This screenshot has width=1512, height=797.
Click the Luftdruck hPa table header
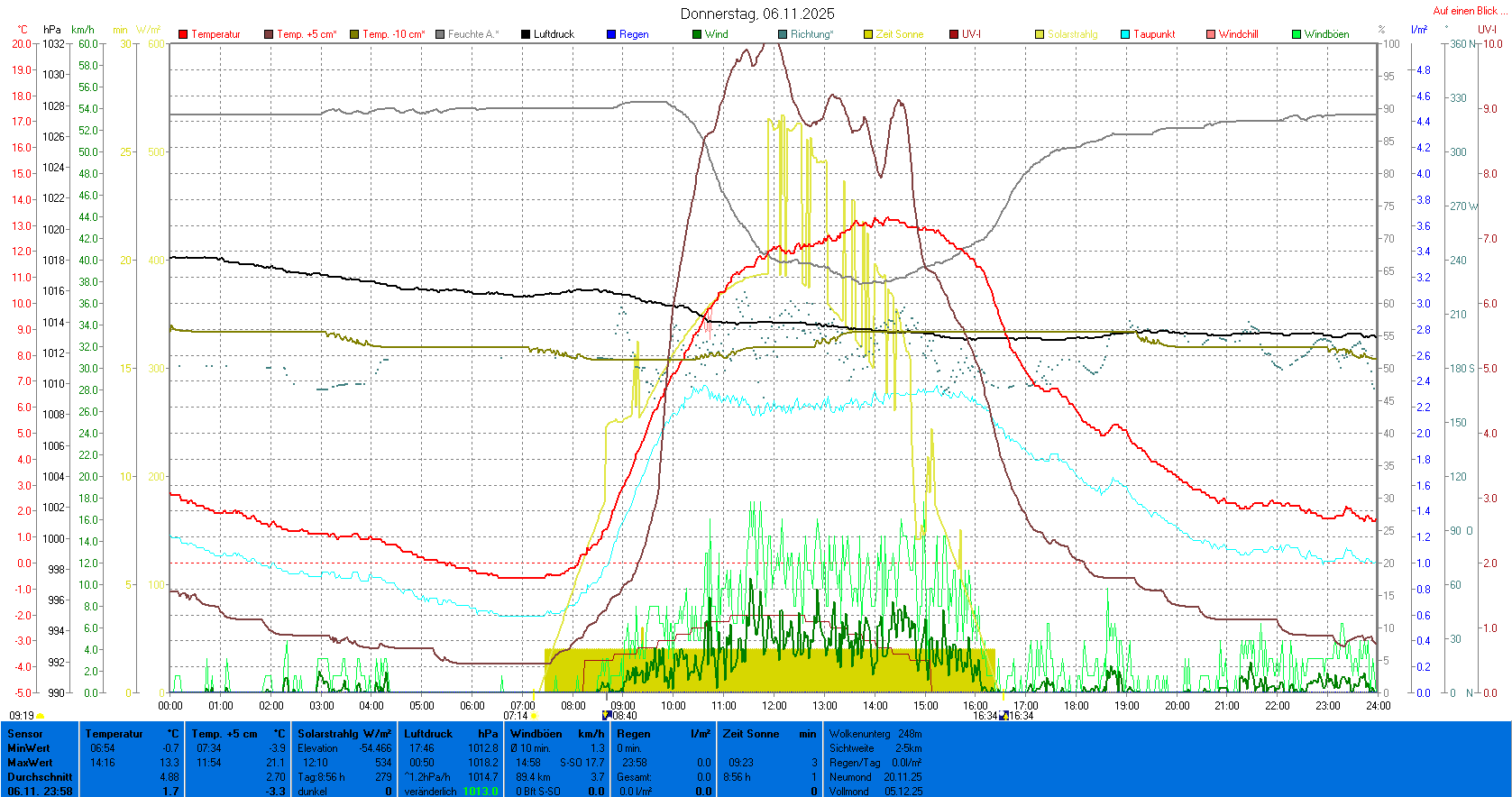(451, 734)
